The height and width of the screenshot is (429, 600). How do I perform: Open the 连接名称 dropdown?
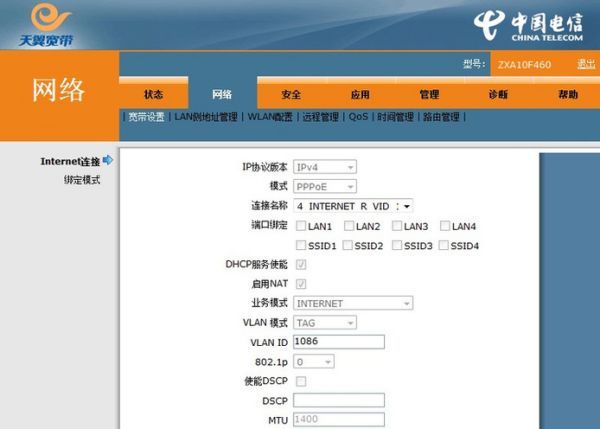[353, 206]
